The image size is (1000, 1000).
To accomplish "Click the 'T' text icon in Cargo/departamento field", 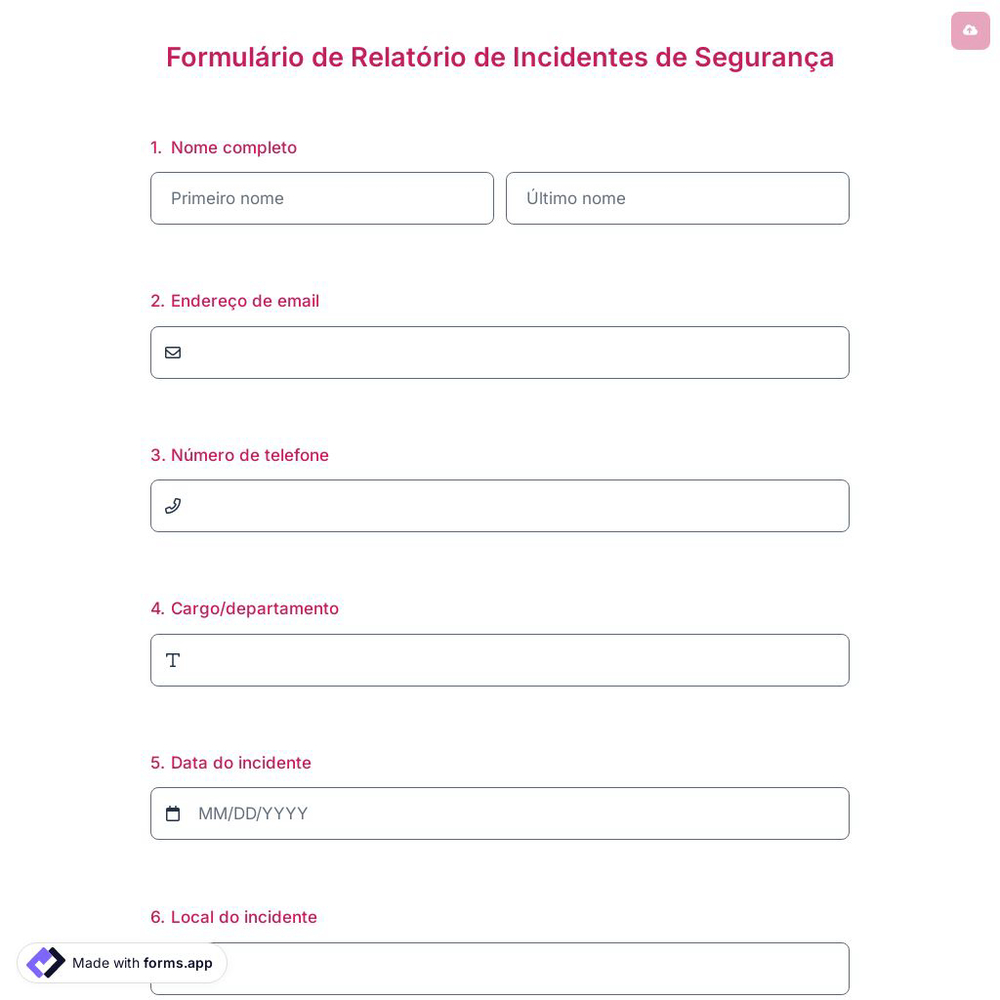I will click(x=173, y=660).
